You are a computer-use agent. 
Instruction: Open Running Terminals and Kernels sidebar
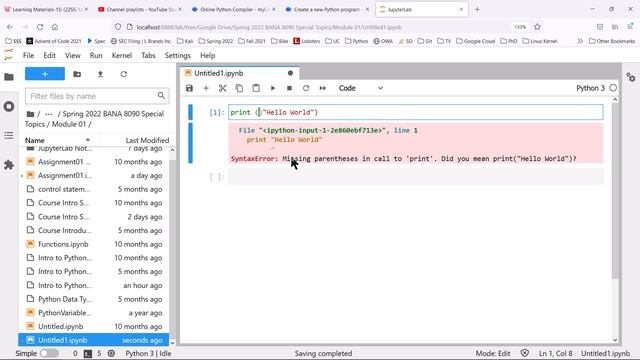pyautogui.click(x=9, y=107)
